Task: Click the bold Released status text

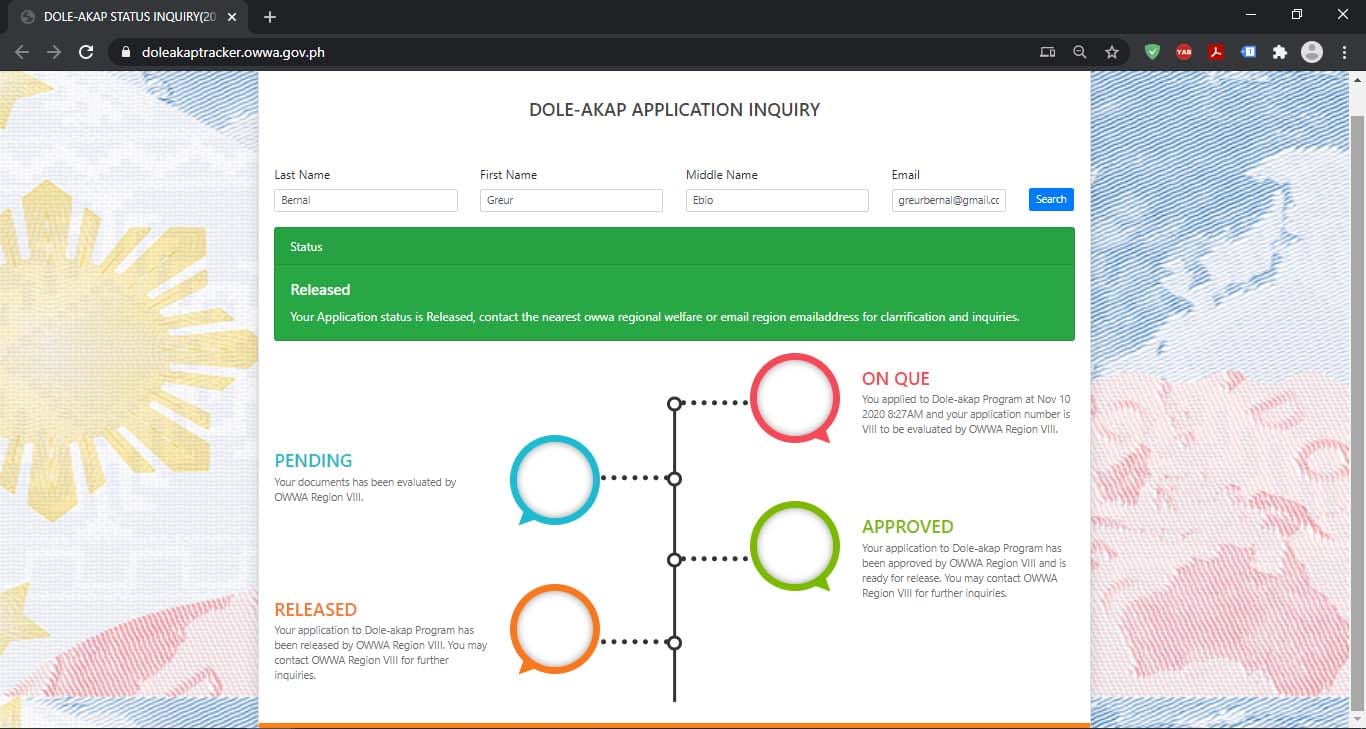Action: click(320, 290)
